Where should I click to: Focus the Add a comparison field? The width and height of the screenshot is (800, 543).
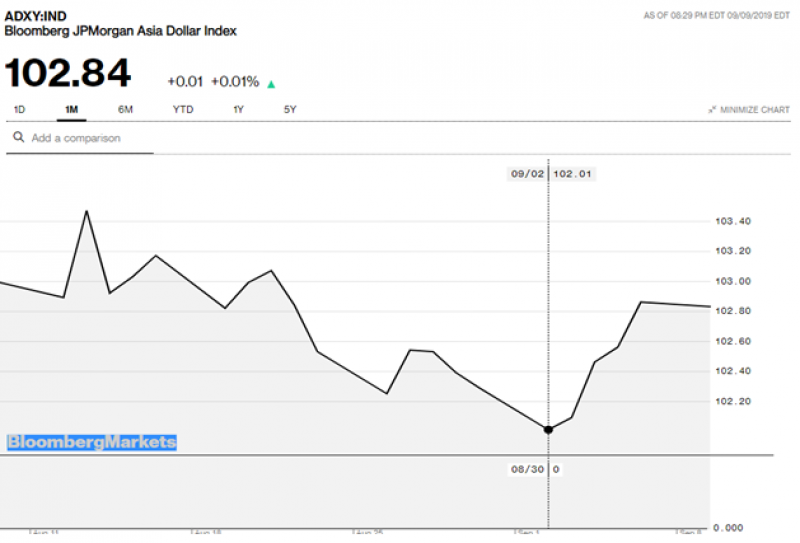tap(80, 138)
